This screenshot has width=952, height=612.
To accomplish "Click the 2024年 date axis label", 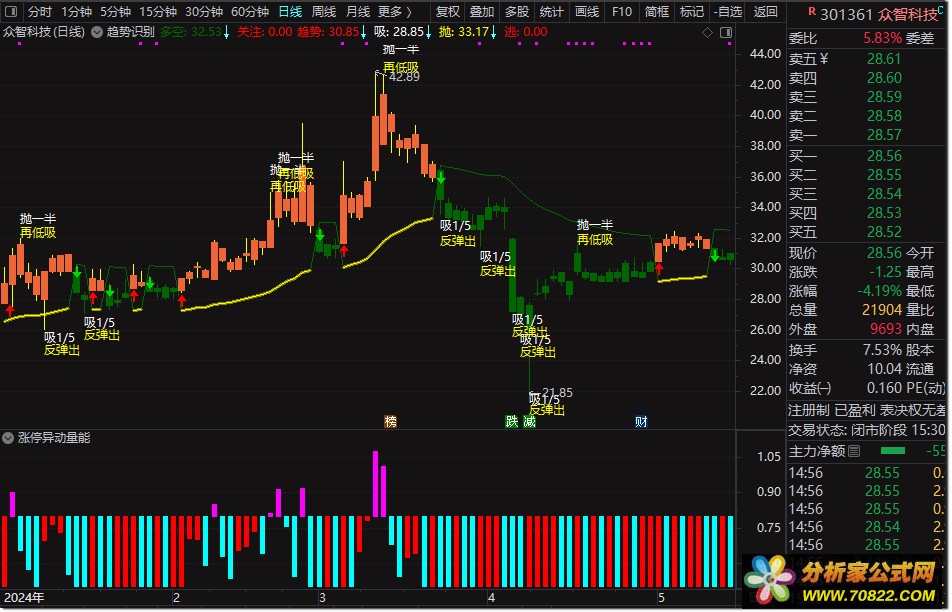I will click(24, 597).
